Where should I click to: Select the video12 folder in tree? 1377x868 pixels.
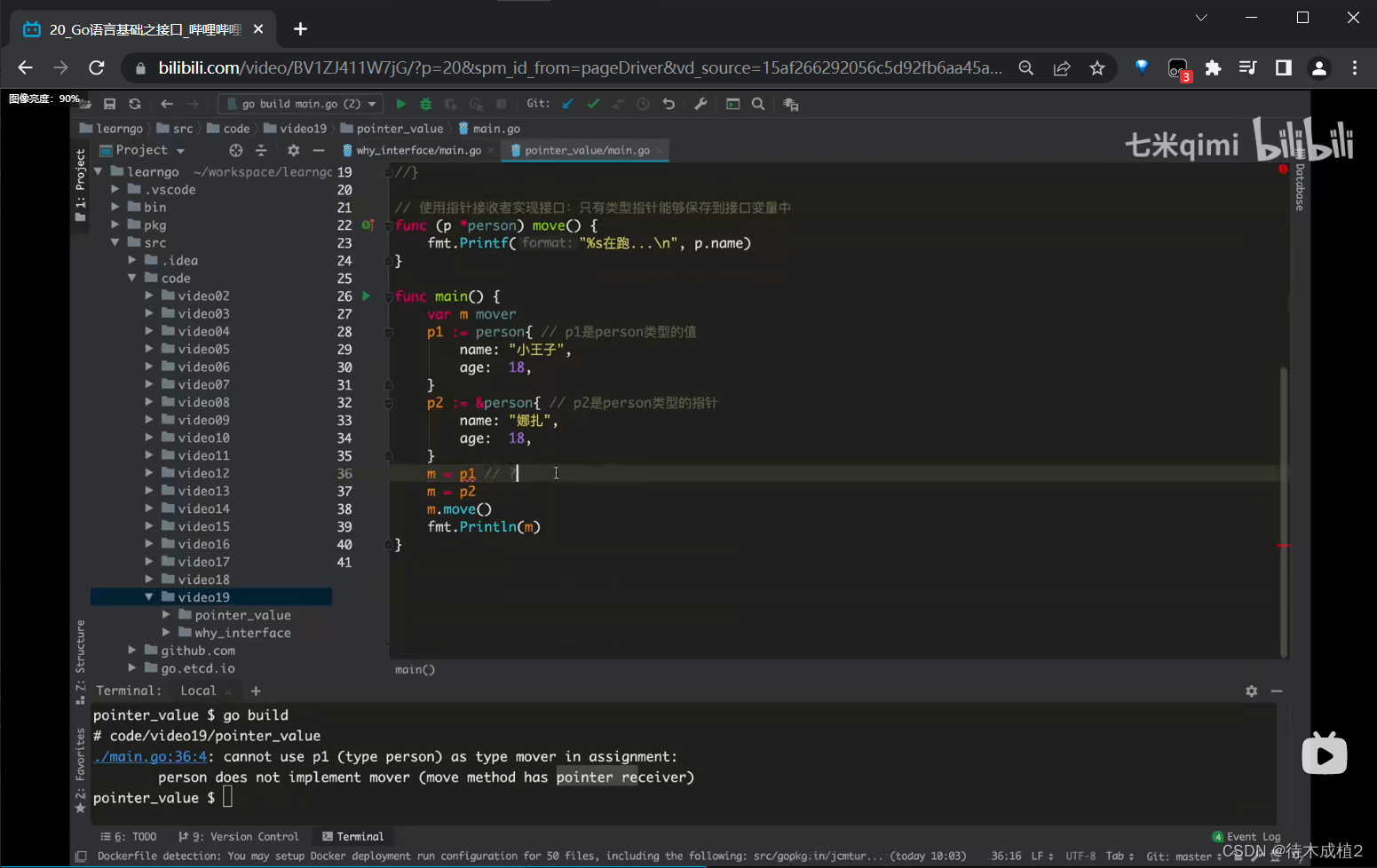tap(203, 473)
